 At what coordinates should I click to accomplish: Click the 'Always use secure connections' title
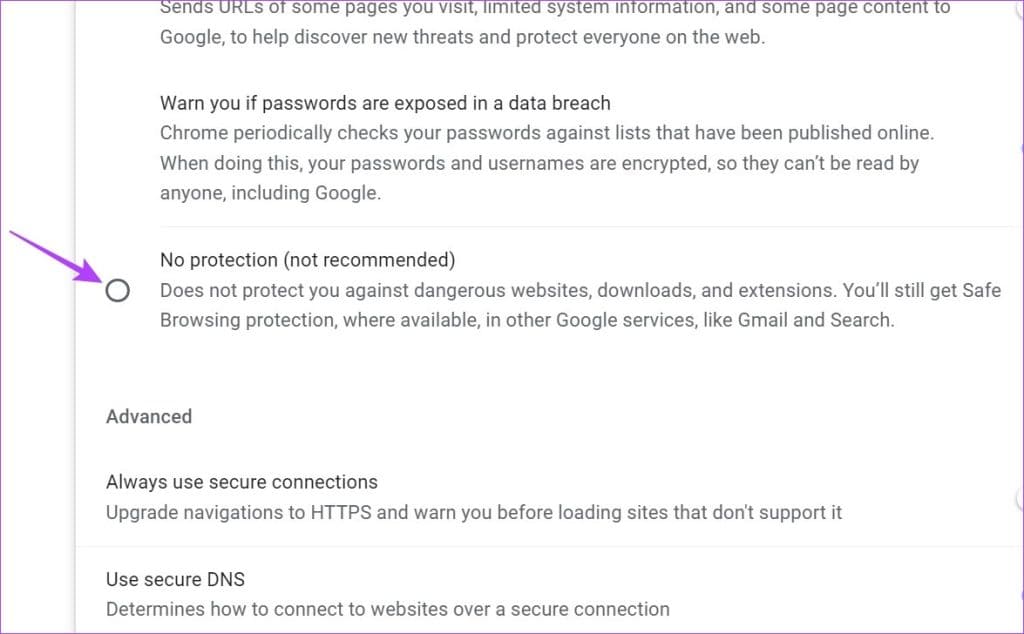[241, 482]
